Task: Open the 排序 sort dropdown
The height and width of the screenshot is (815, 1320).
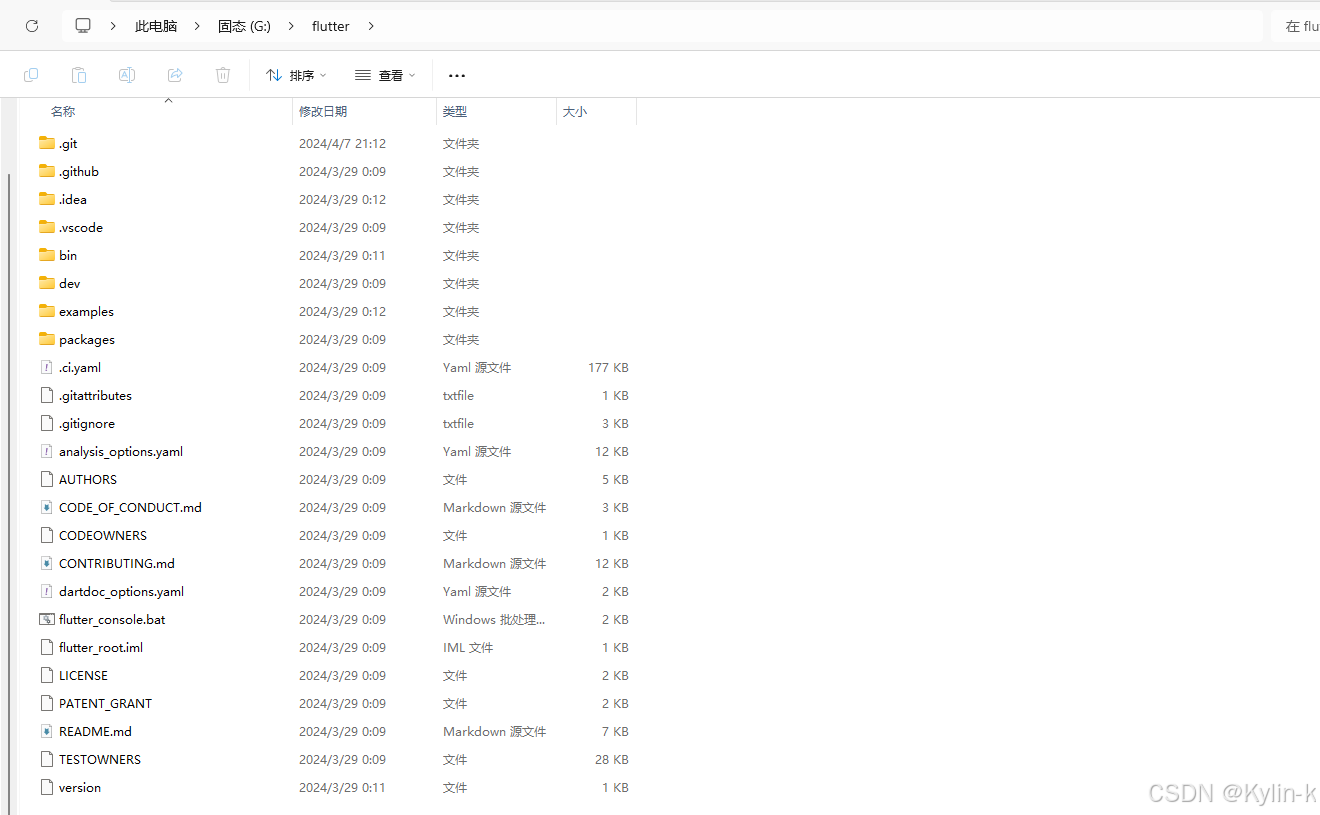Action: pyautogui.click(x=296, y=75)
